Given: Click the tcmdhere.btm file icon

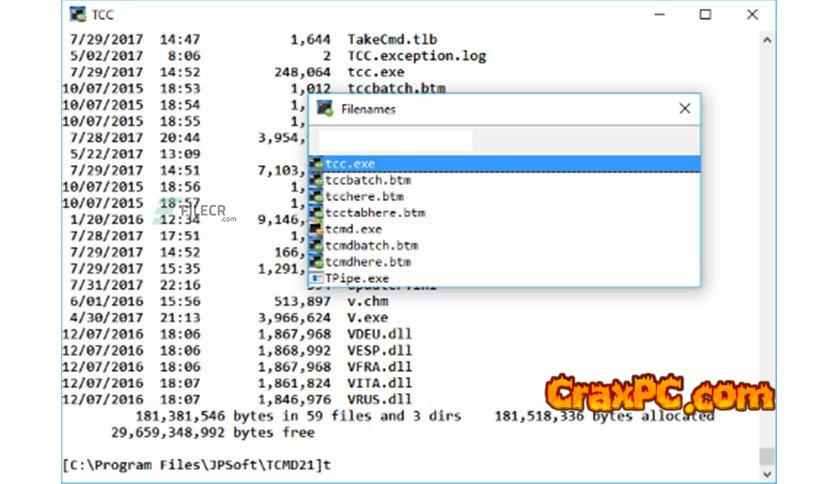Looking at the screenshot, I should click(317, 262).
